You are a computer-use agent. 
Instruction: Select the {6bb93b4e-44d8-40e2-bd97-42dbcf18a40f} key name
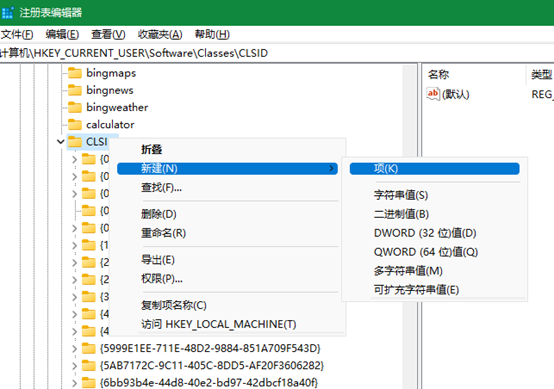(x=209, y=383)
